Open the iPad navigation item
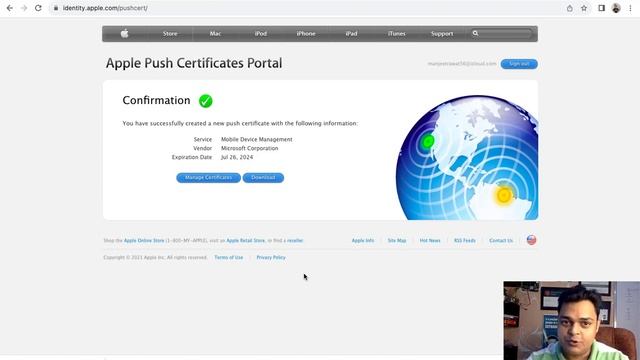The image size is (640, 360). [x=351, y=34]
